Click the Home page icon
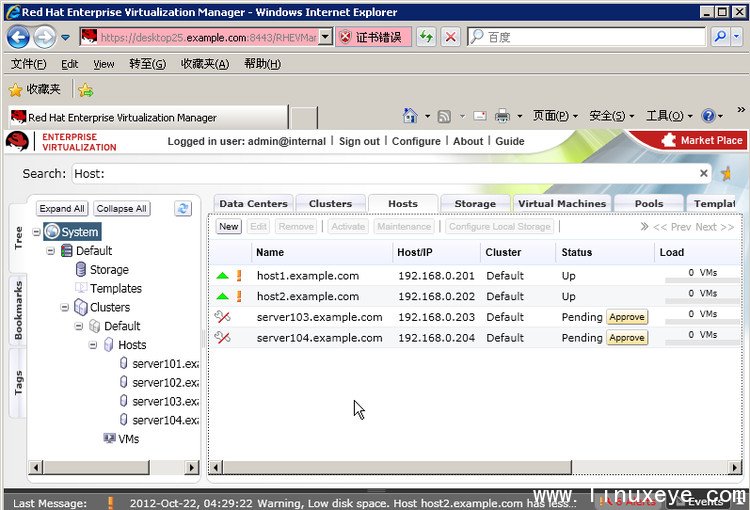Image resolution: width=750 pixels, height=510 pixels. [x=410, y=116]
